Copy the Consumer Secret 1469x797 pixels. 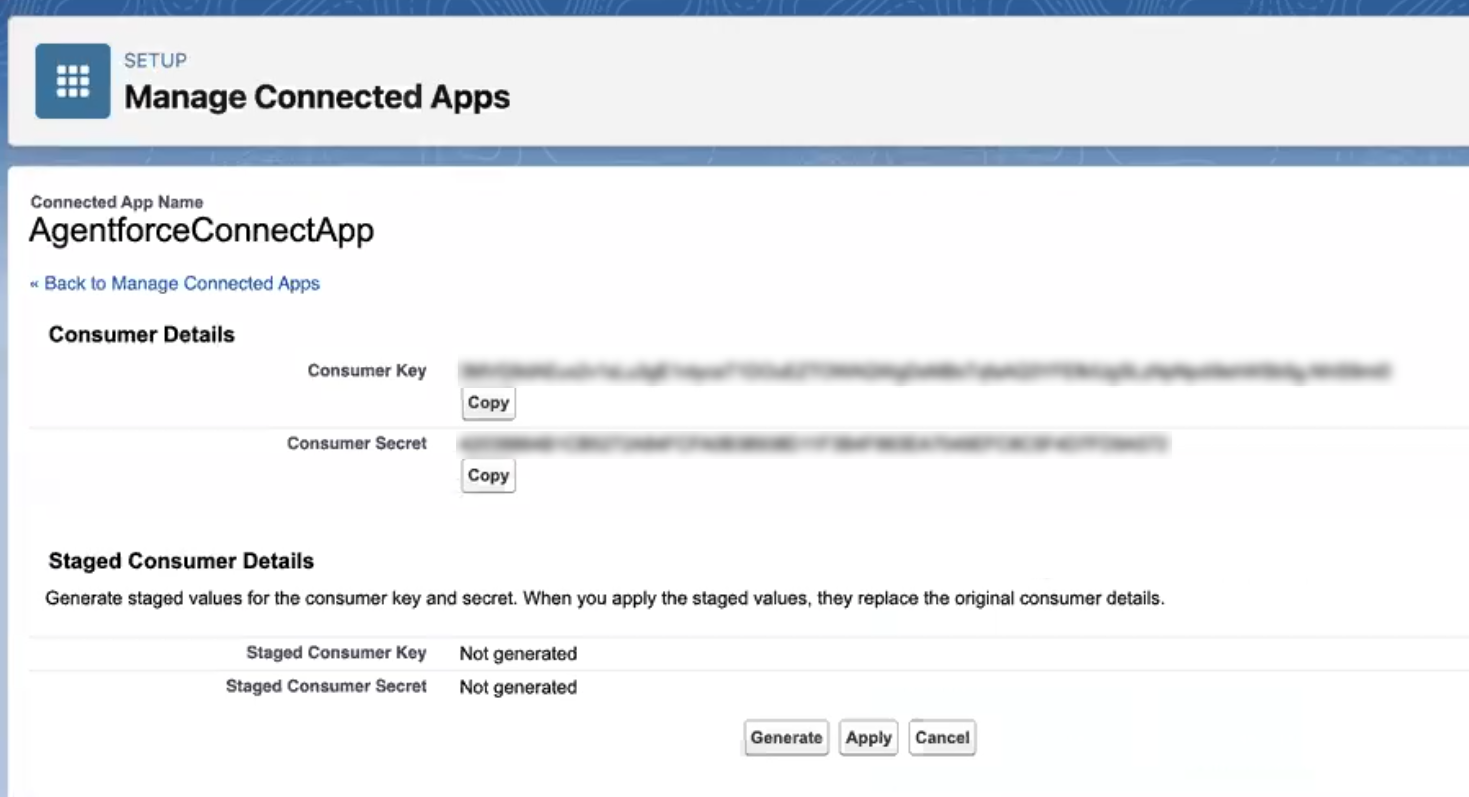tap(488, 476)
